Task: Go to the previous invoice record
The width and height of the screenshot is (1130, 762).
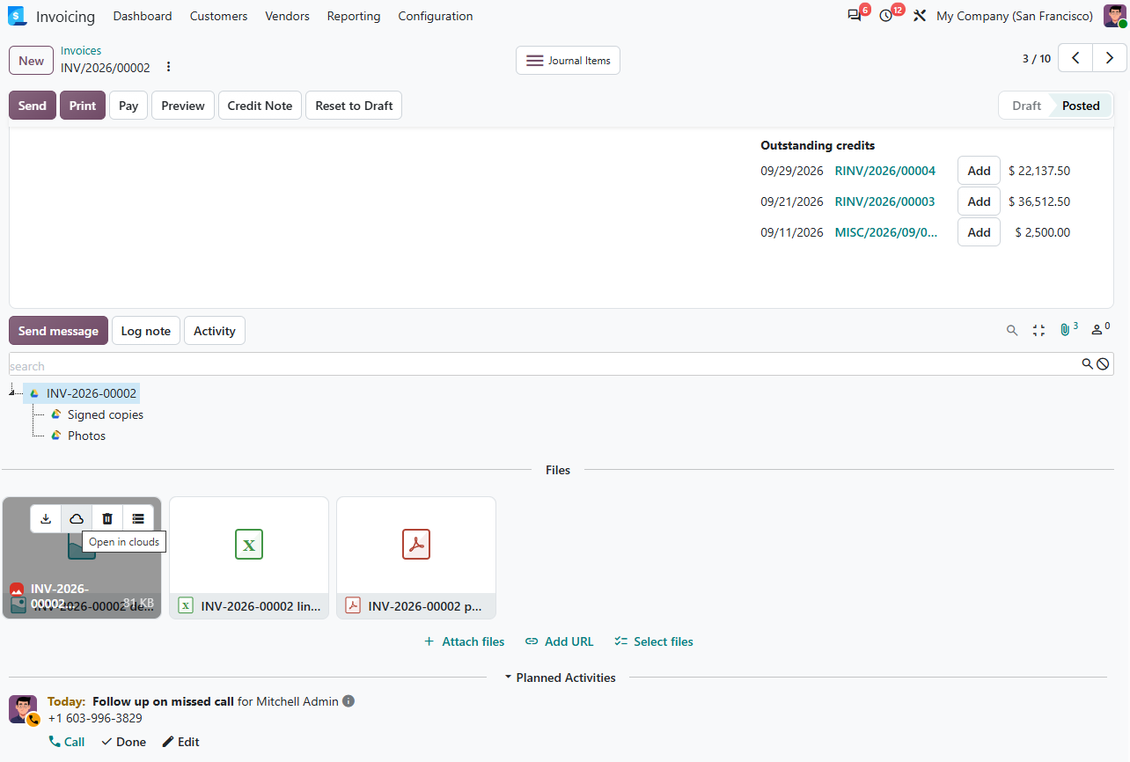Action: click(1075, 58)
